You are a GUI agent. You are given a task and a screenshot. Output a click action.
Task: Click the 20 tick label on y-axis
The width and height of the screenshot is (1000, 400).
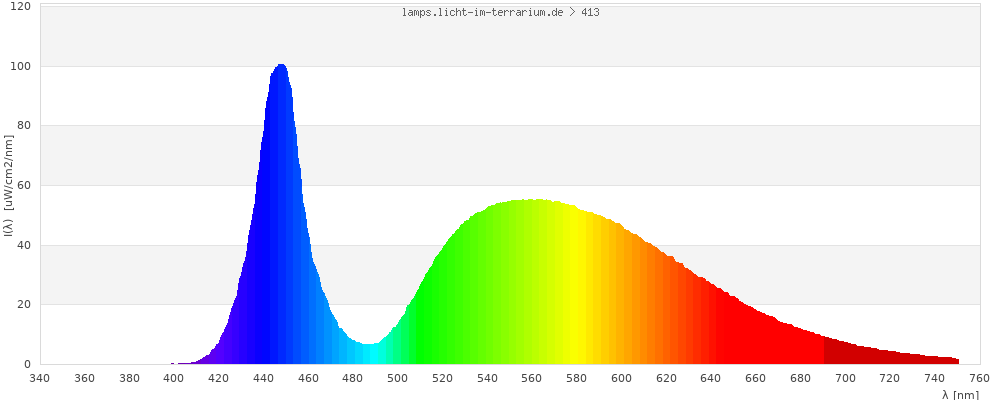[23, 305]
